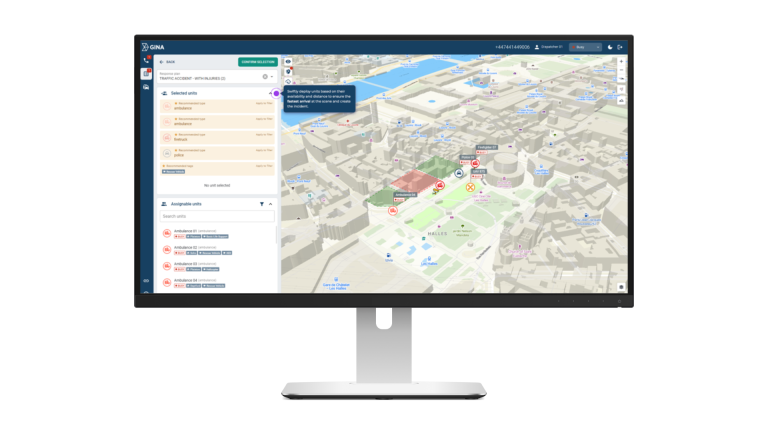Image resolution: width=768 pixels, height=432 pixels.
Task: Click the orange incident marker on map
Action: [x=470, y=187]
